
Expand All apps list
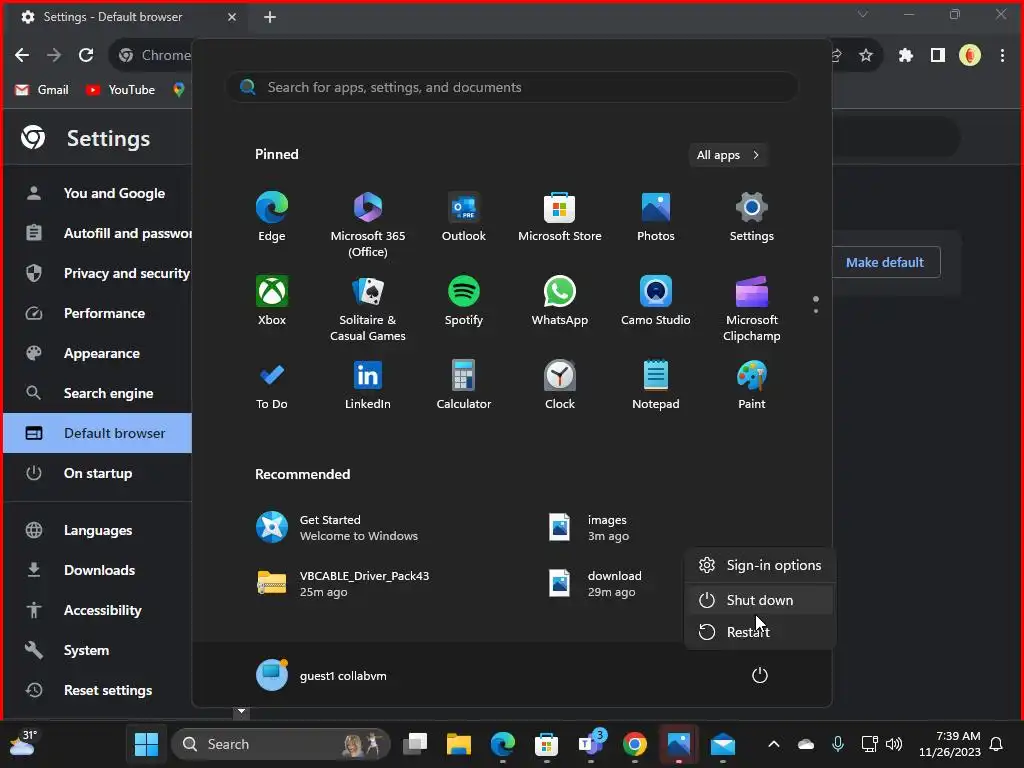click(x=728, y=155)
